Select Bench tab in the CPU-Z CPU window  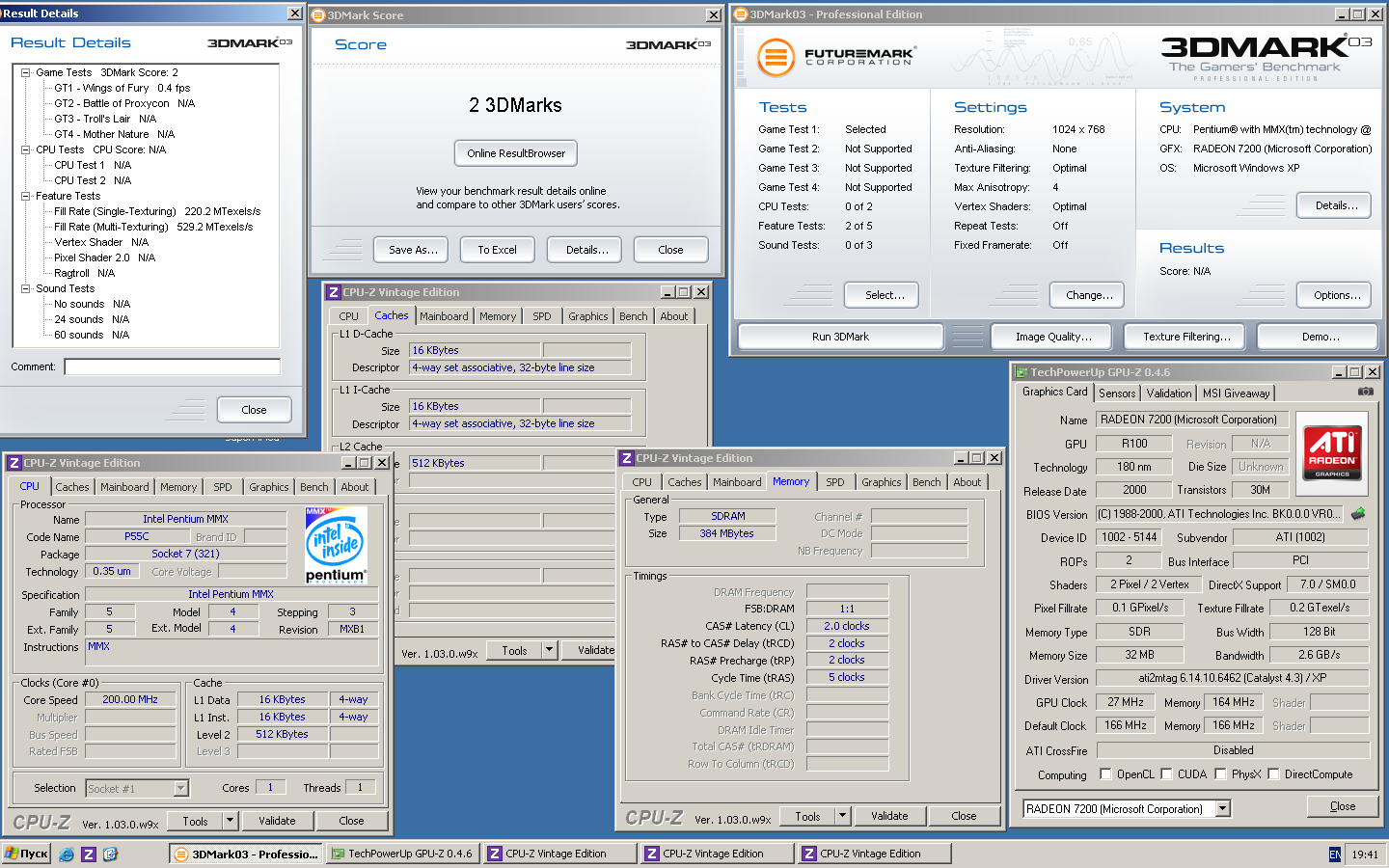(313, 487)
